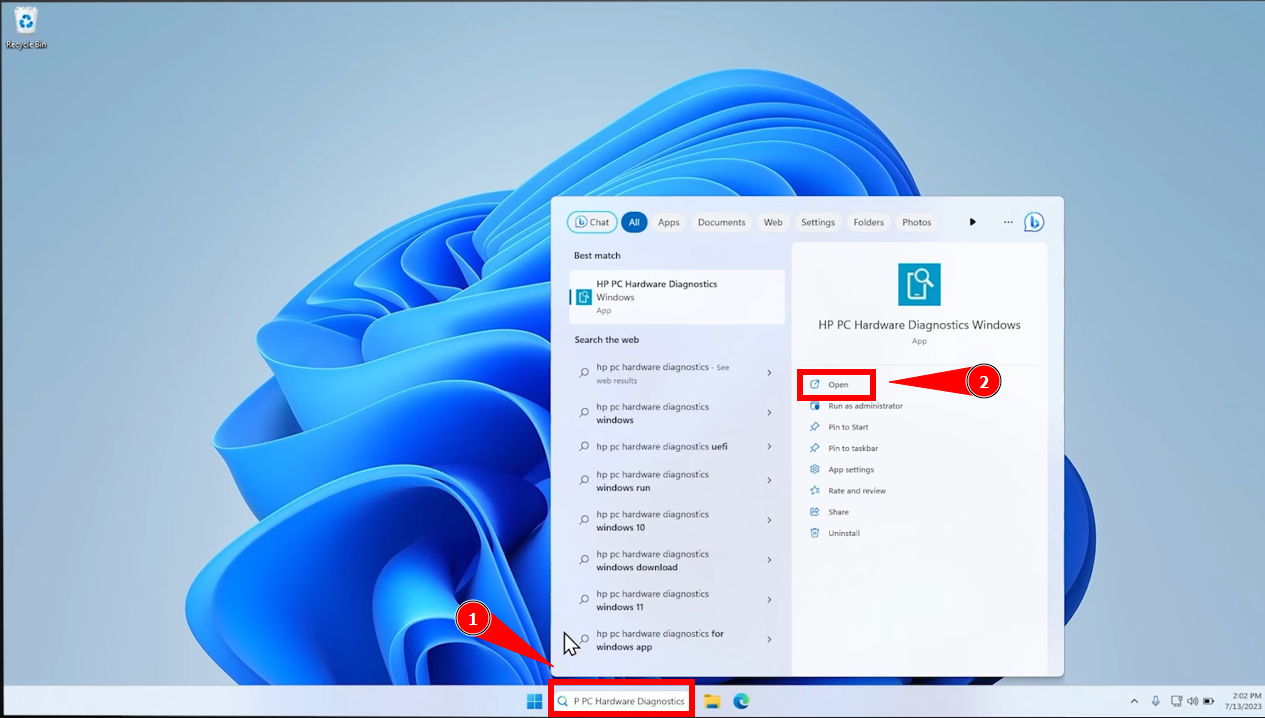Expand hidden icons in the system tray
The height and width of the screenshot is (718, 1265).
coord(1135,701)
